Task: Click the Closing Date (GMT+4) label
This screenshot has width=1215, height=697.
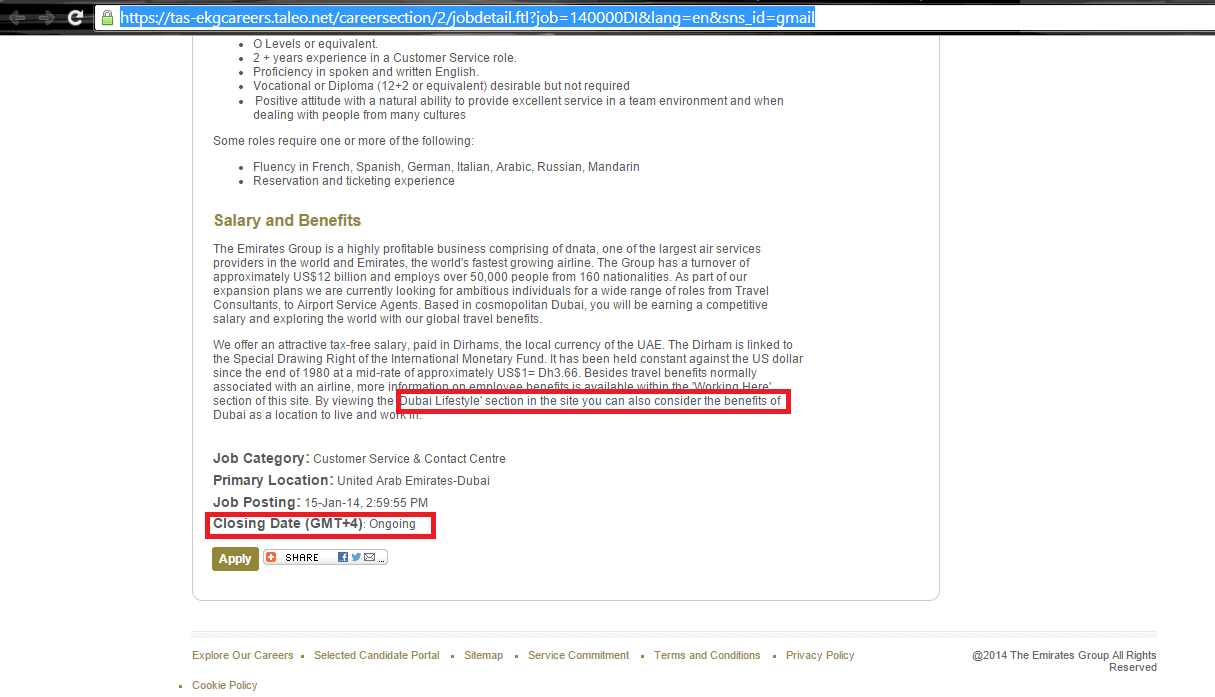Action: pos(288,524)
